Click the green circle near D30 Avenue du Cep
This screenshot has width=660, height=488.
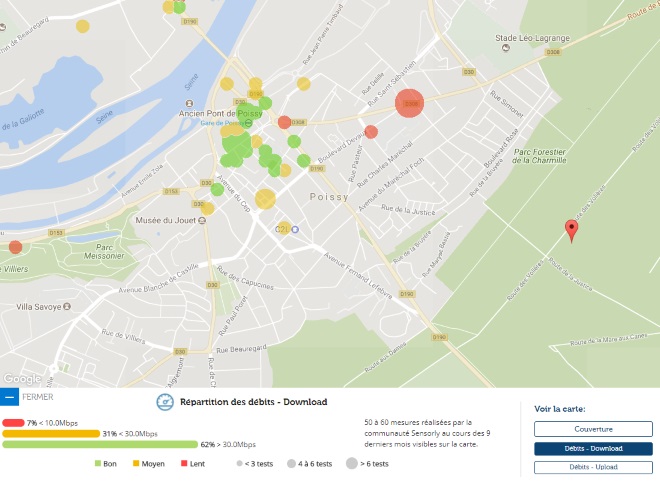217,189
